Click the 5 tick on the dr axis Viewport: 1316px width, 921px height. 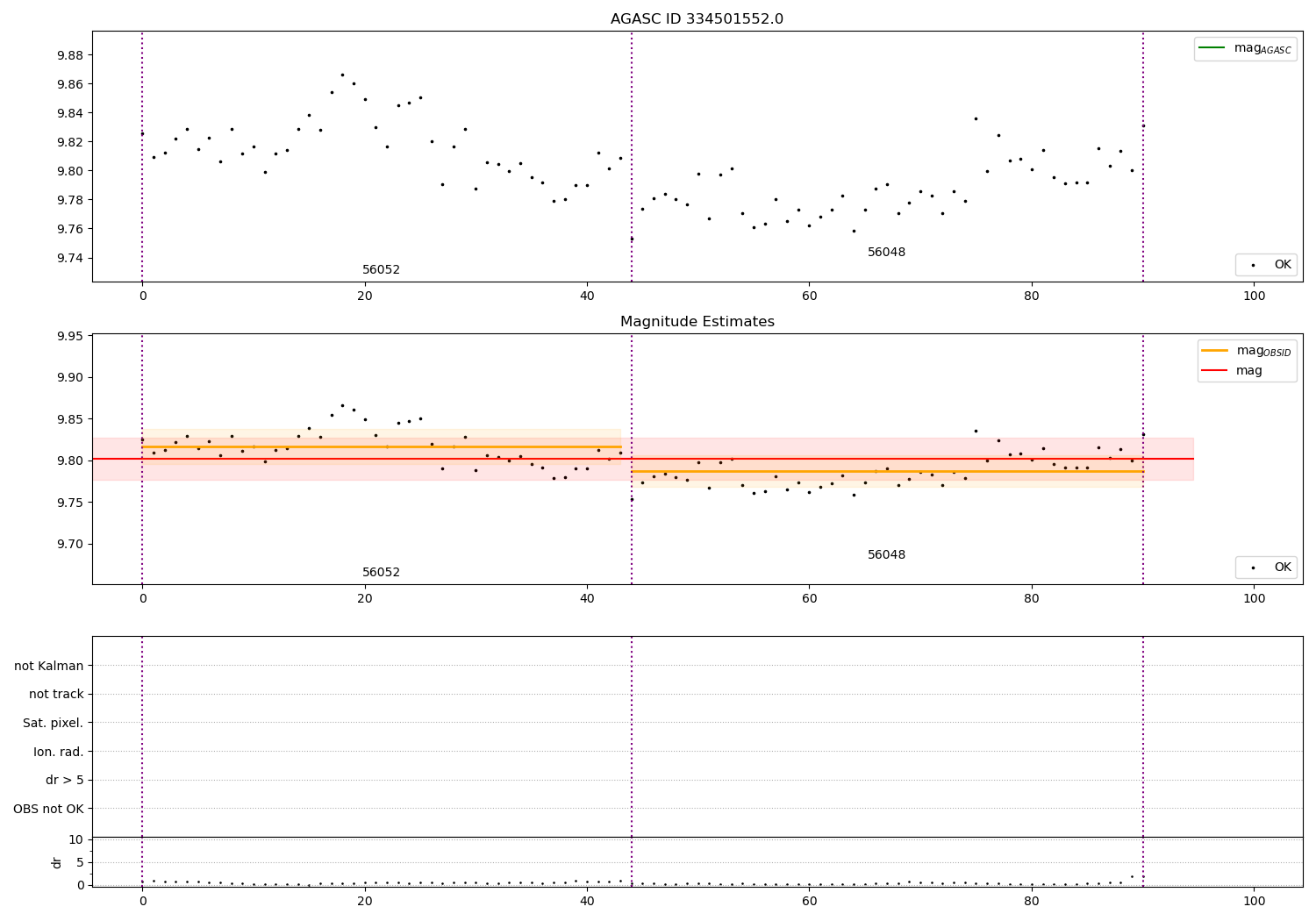81,862
